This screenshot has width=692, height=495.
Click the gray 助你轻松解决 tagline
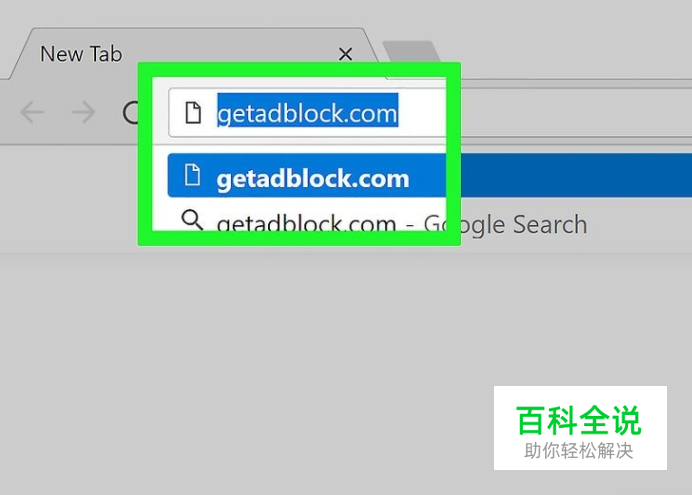pos(579,451)
